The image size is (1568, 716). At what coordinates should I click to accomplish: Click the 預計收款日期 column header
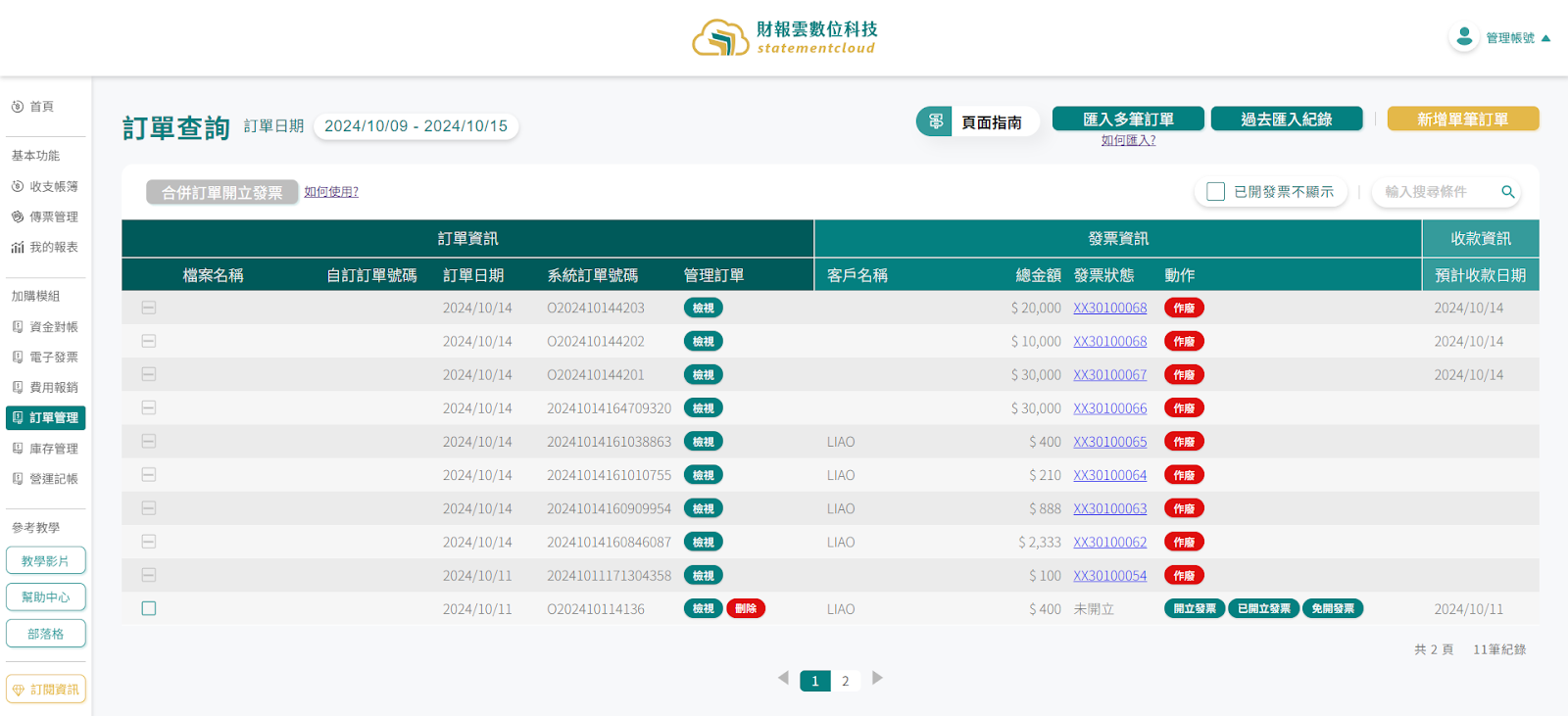click(x=1480, y=275)
